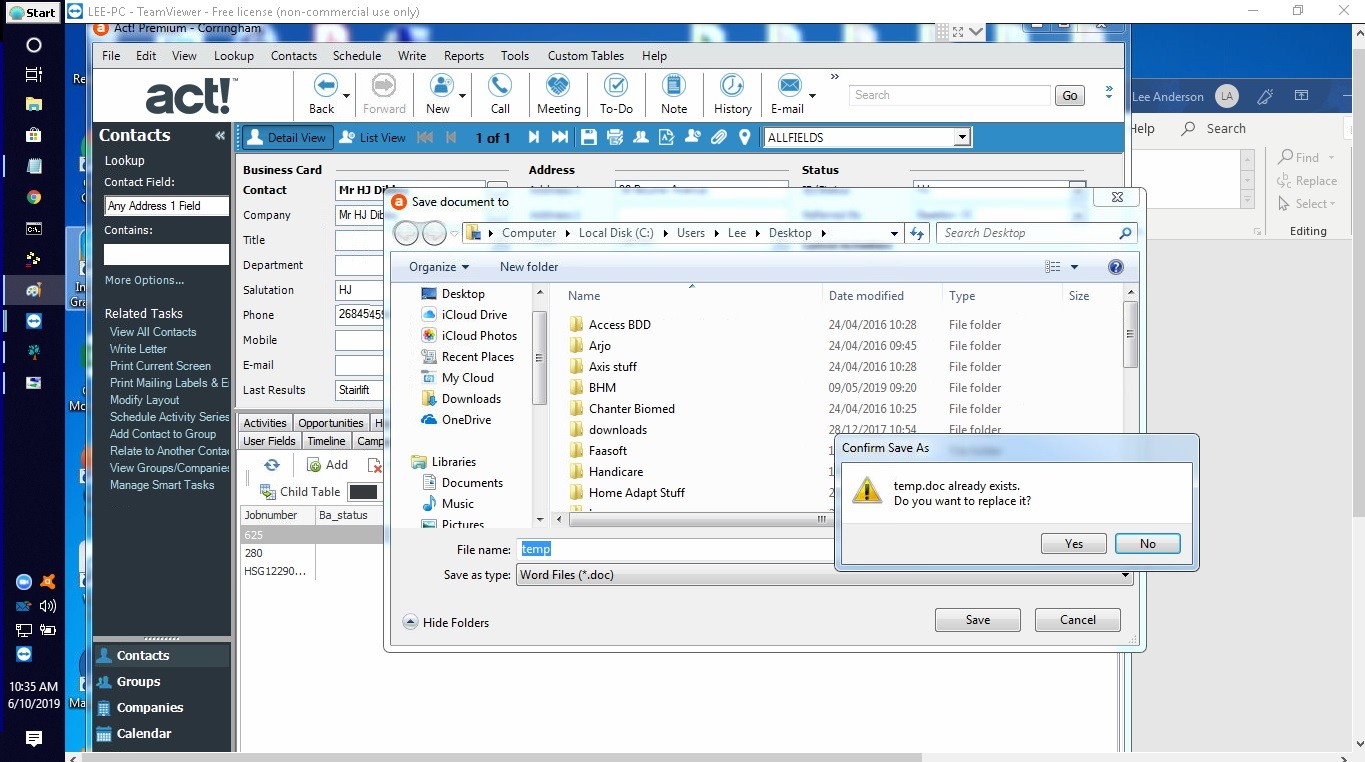Click No in Confirm Save As
1365x762 pixels.
pyautogui.click(x=1147, y=544)
